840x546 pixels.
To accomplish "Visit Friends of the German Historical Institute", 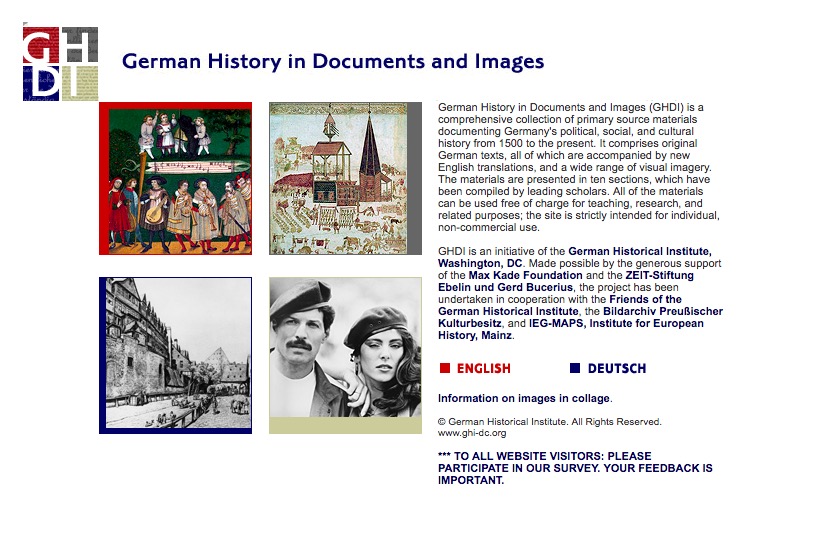I will click(x=560, y=305).
